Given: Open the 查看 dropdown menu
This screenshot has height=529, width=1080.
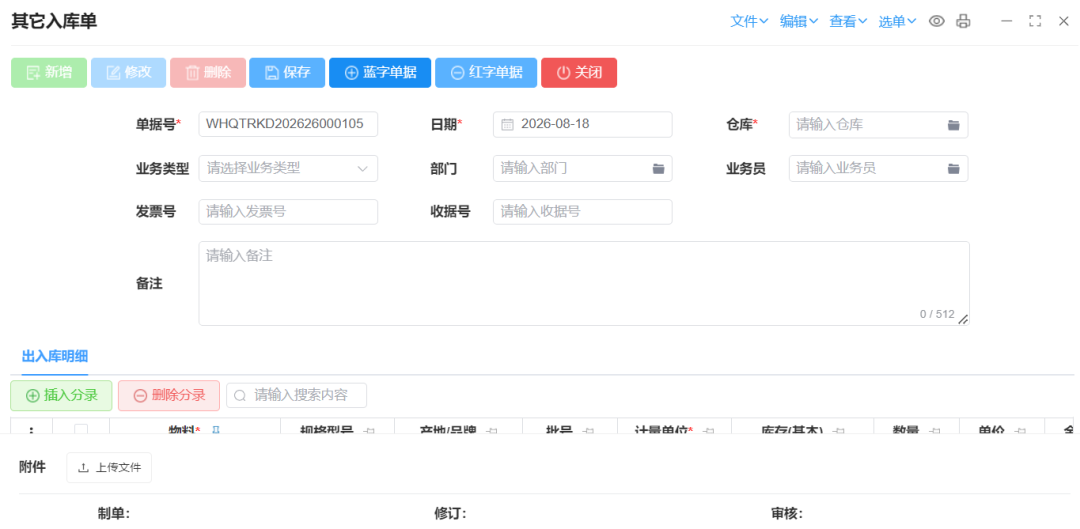Looking at the screenshot, I should coord(848,21).
